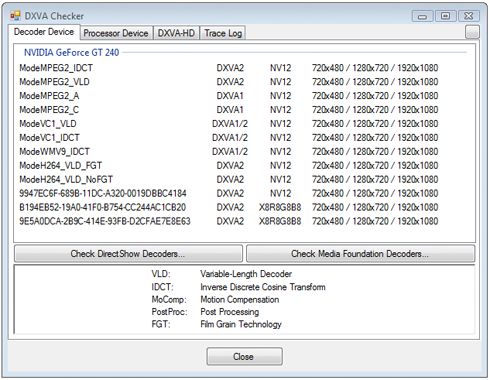490x380 pixels.
Task: Select the ModeMPEG2_C row
Action: pyautogui.click(x=229, y=110)
